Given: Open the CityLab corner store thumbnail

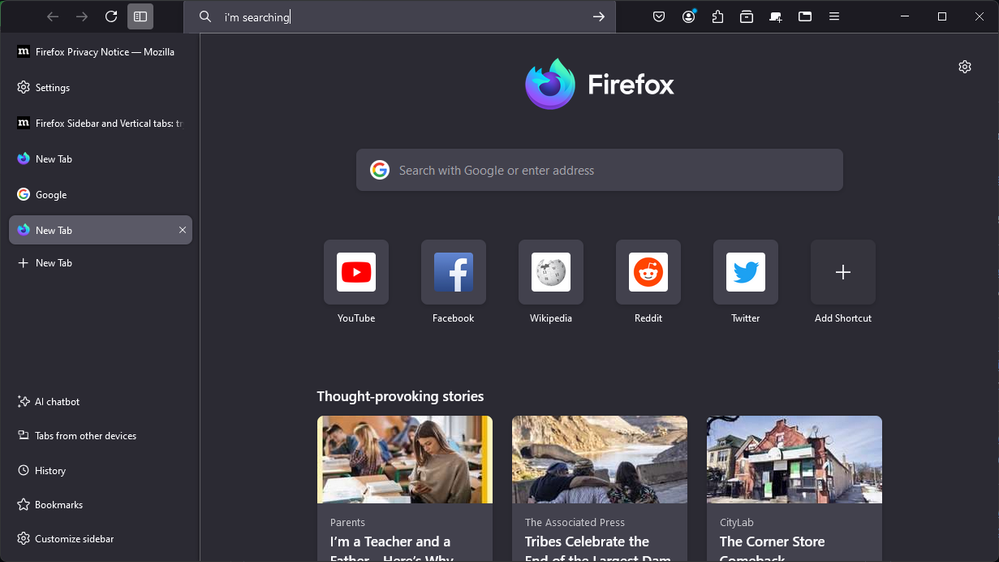Looking at the screenshot, I should click(794, 459).
